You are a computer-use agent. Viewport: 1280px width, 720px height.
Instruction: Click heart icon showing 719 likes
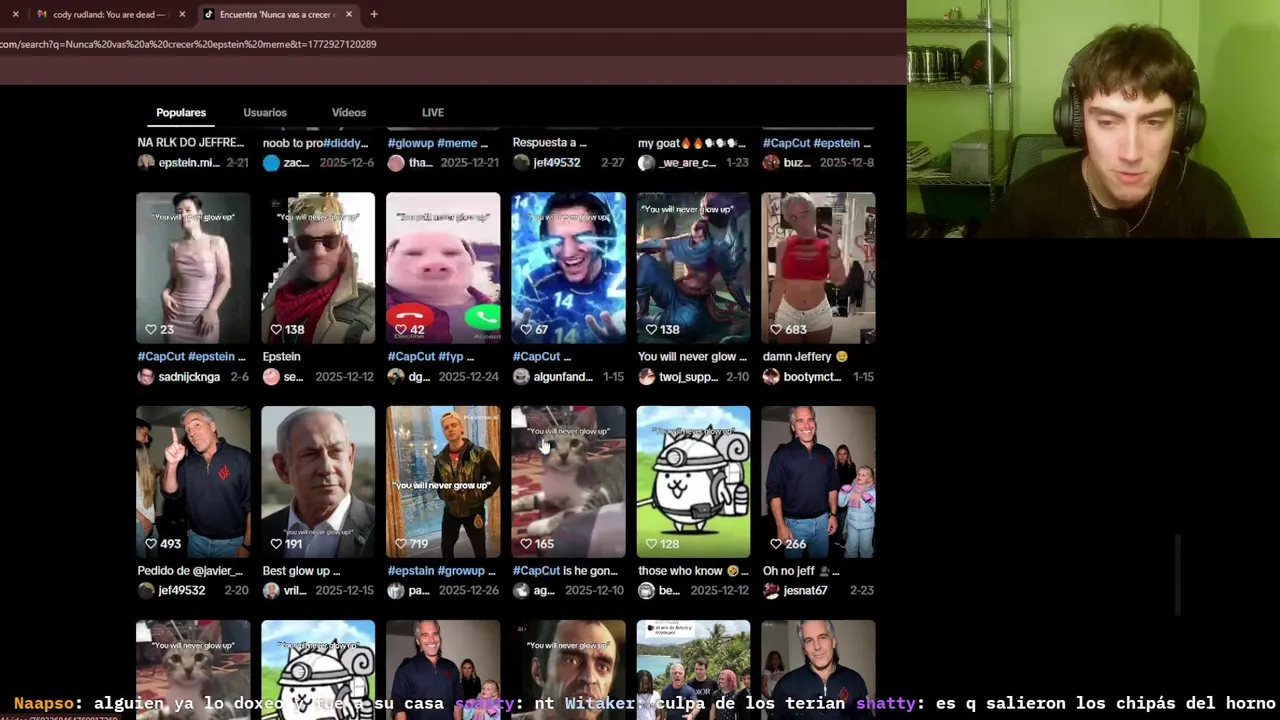click(x=401, y=543)
